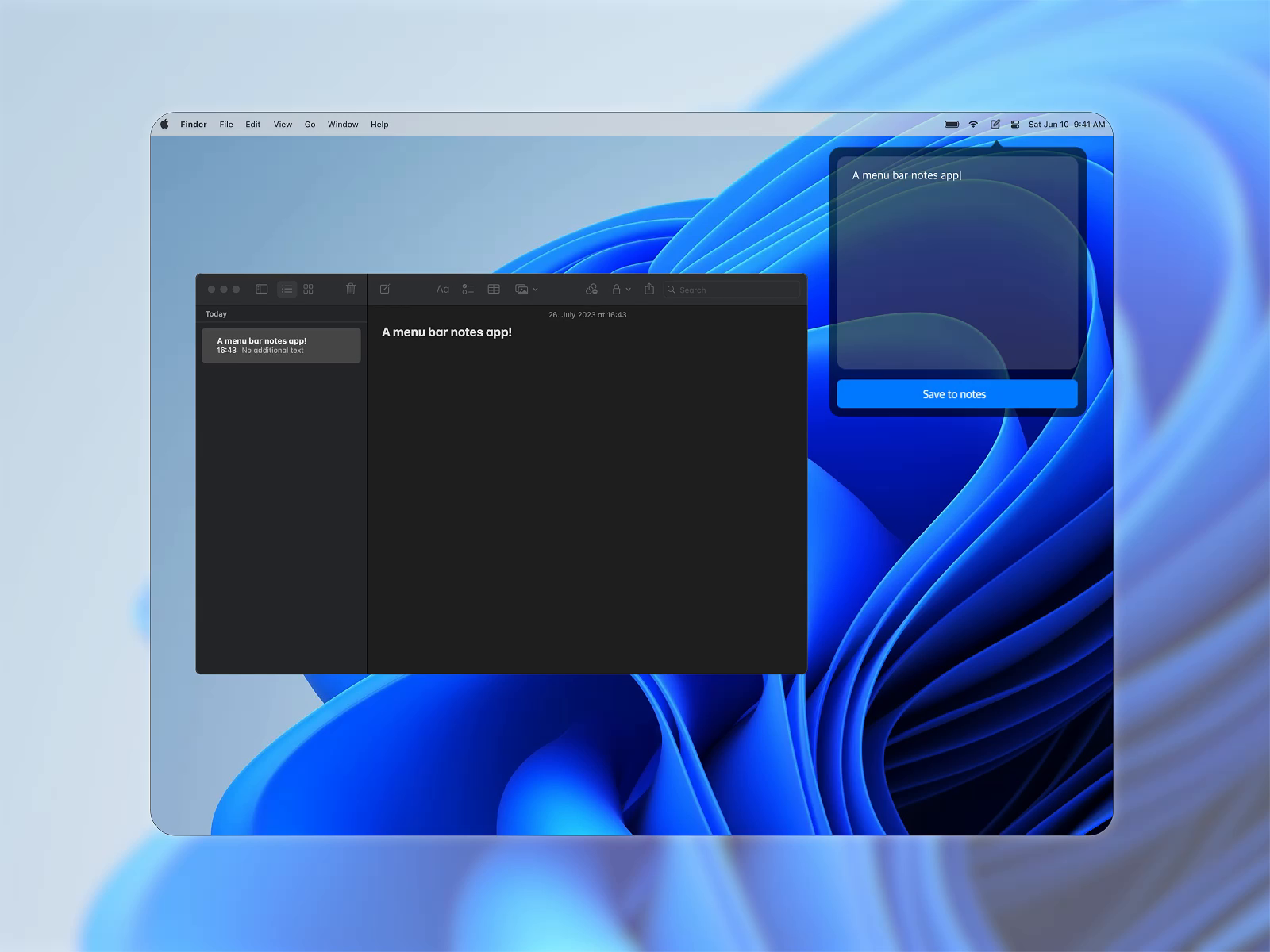Switch Notes to list view
This screenshot has height=952, width=1270.
287,290
